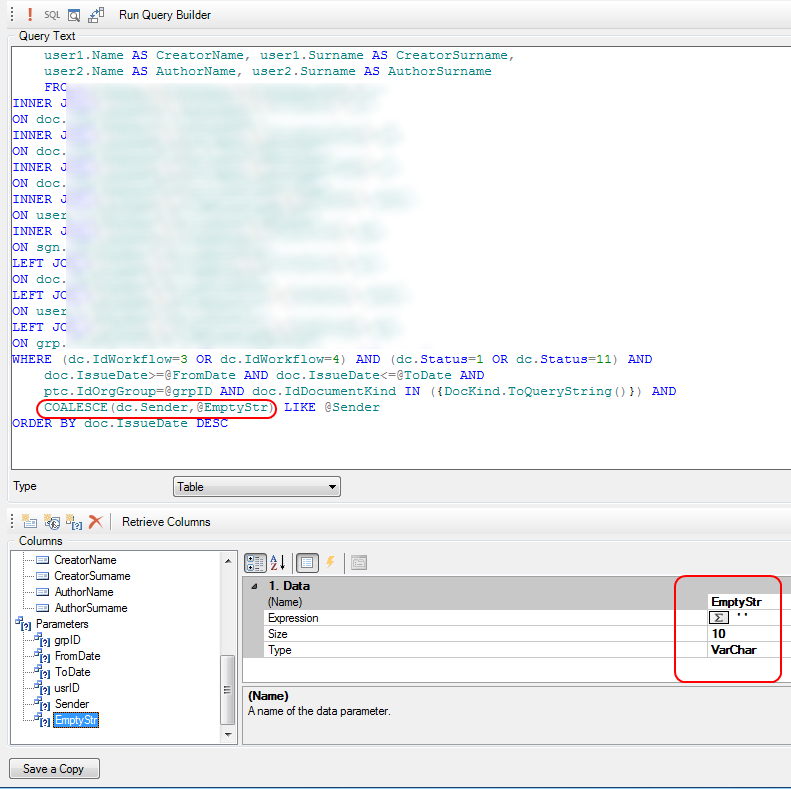Screen dimensions: 791x789
Task: Click the columns toolbar grip handle
Action: 12,522
